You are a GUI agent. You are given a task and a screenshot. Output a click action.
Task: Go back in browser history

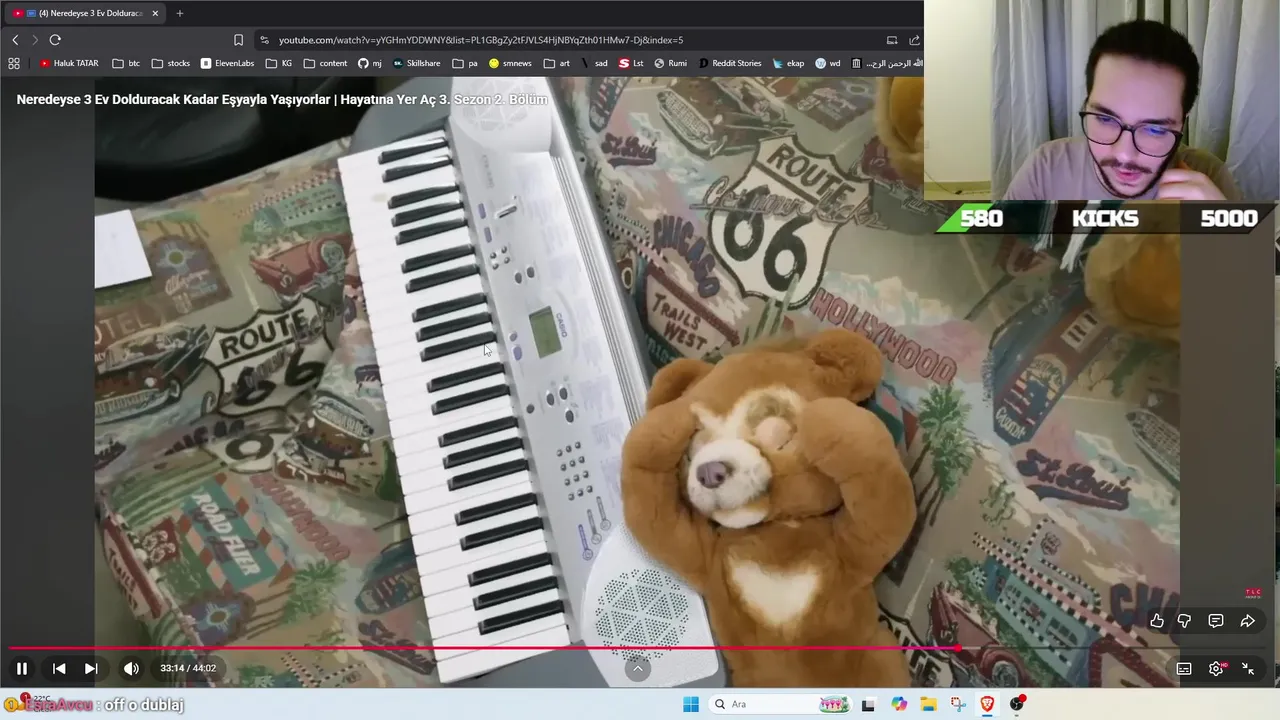point(15,40)
